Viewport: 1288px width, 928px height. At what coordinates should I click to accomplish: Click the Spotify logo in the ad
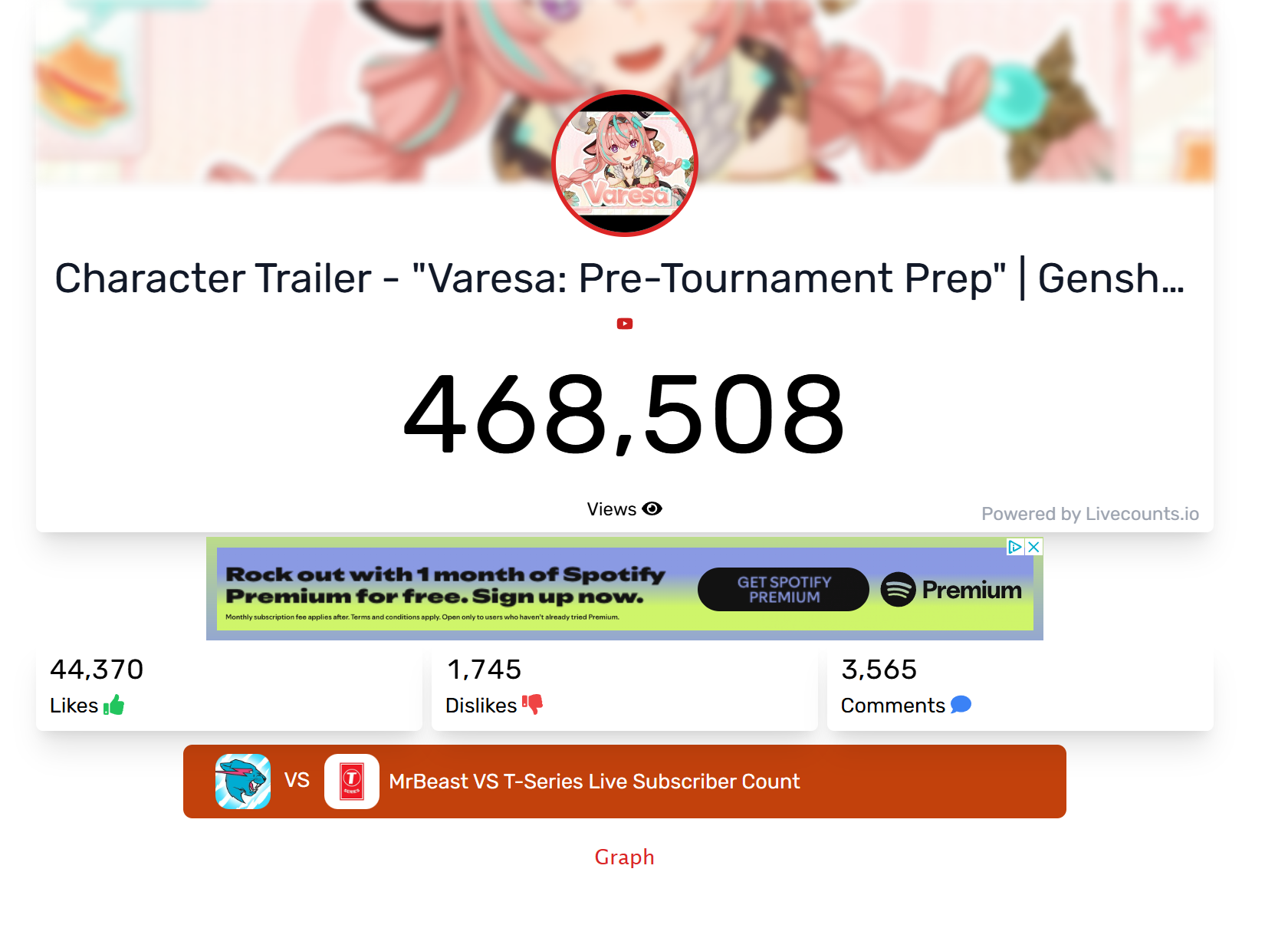[x=898, y=590]
